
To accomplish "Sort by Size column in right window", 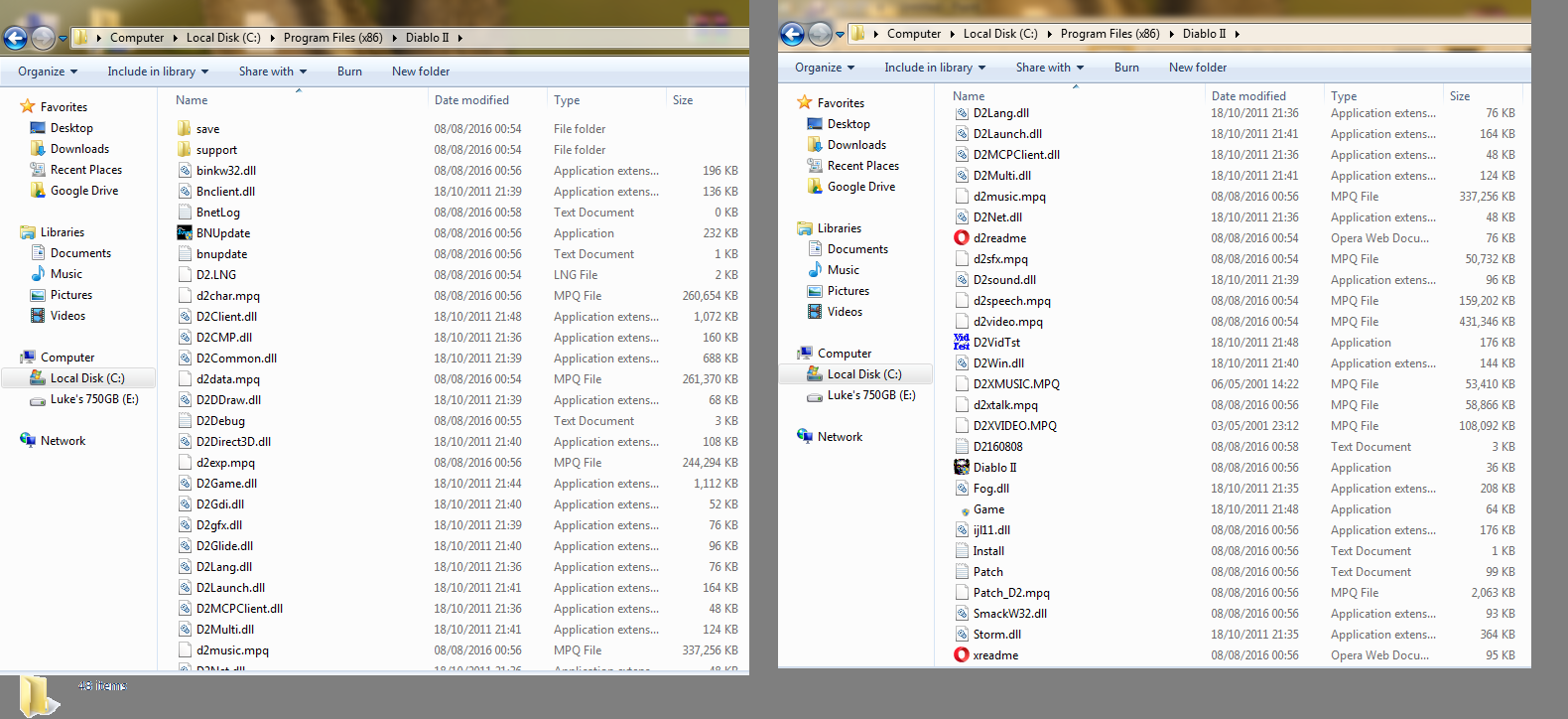I will (1459, 96).
